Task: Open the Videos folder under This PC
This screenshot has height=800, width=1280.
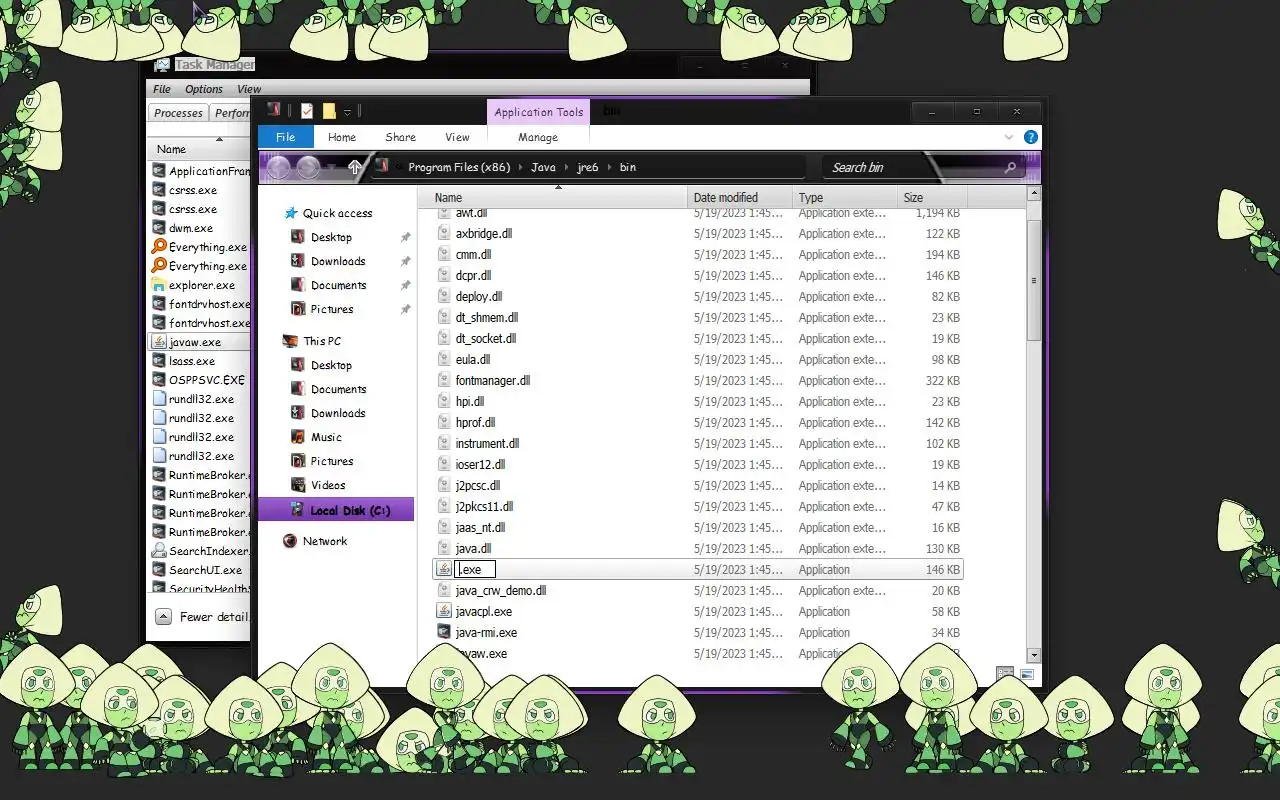Action: pyautogui.click(x=328, y=485)
